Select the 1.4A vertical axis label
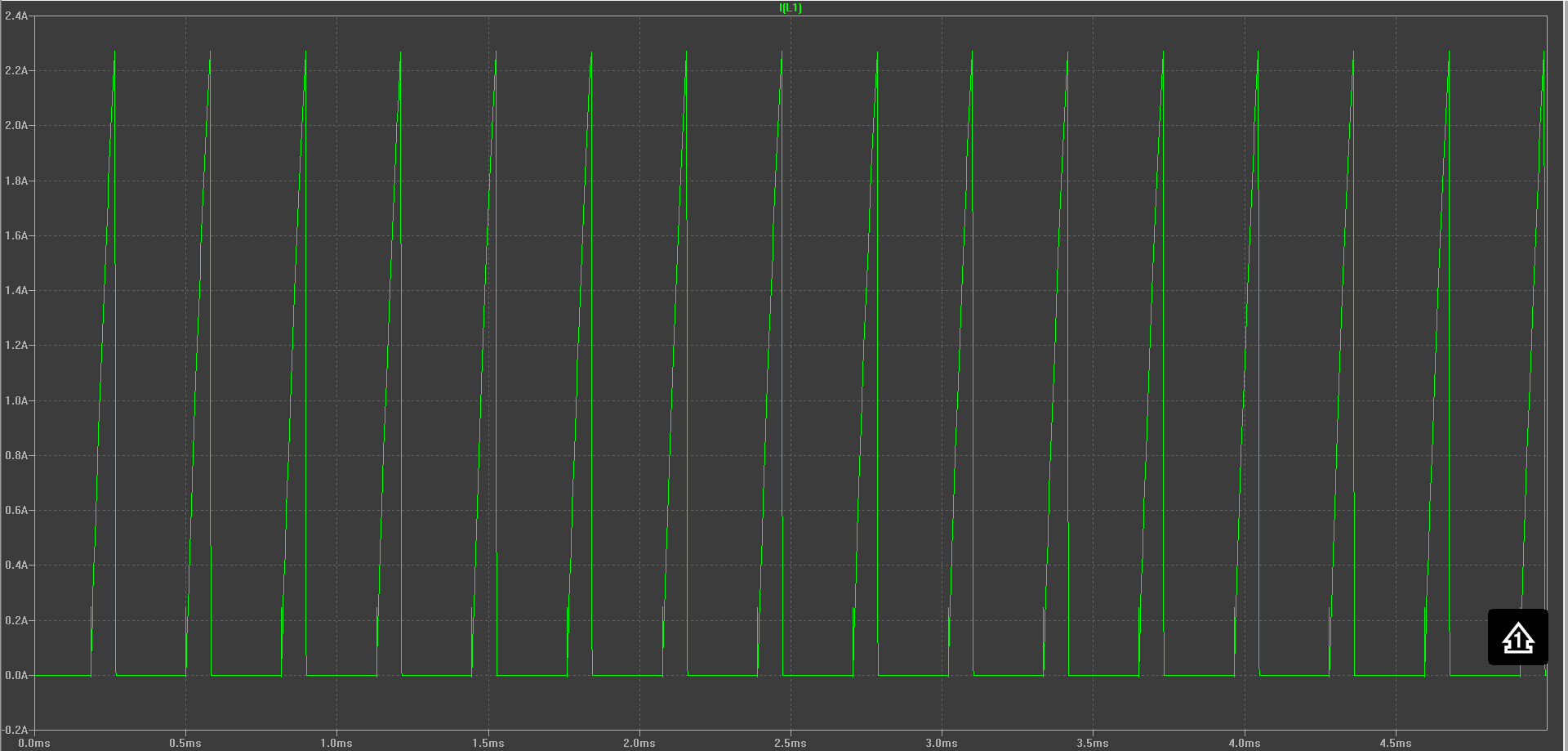The width and height of the screenshot is (1568, 751). tap(16, 290)
